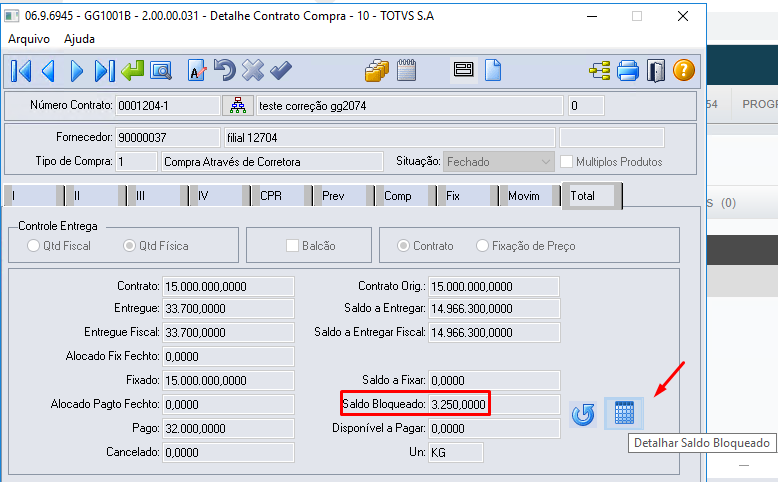Select Qtd Física radio button
Image resolution: width=778 pixels, height=482 pixels.
click(x=130, y=246)
